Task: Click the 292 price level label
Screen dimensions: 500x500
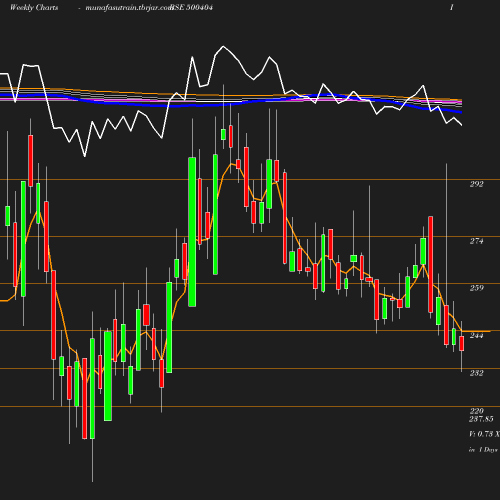Action: tap(477, 184)
